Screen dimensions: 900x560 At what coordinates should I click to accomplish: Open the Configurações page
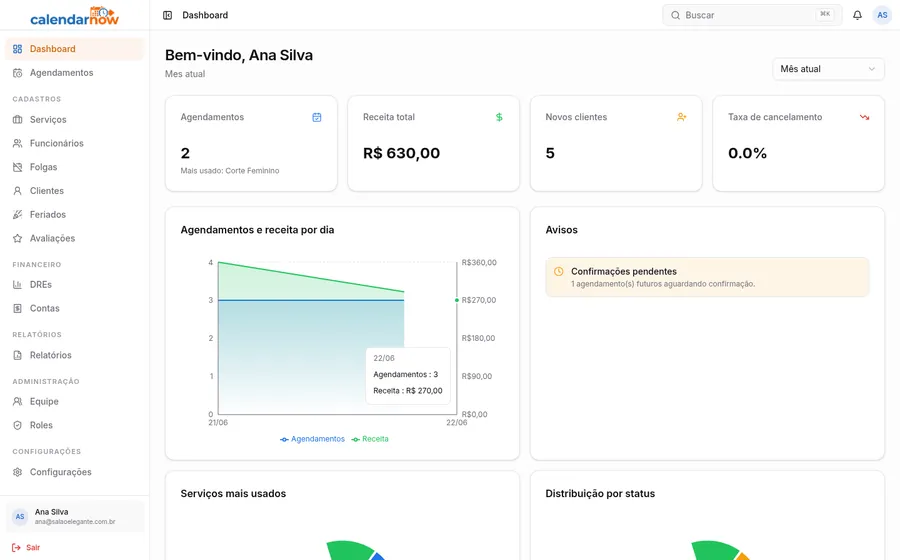pyautogui.click(x=75, y=472)
